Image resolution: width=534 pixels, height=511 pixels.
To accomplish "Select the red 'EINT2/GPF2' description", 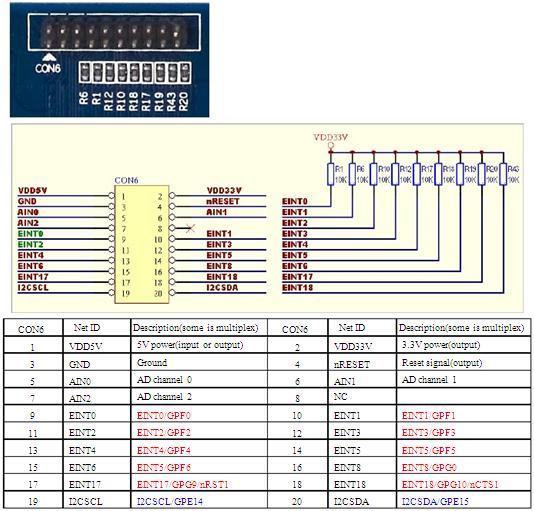I will point(164,433).
